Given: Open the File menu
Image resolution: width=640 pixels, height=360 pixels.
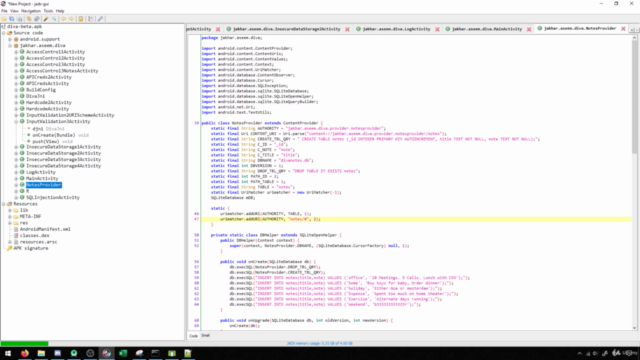Looking at the screenshot, I should click(x=4, y=11).
